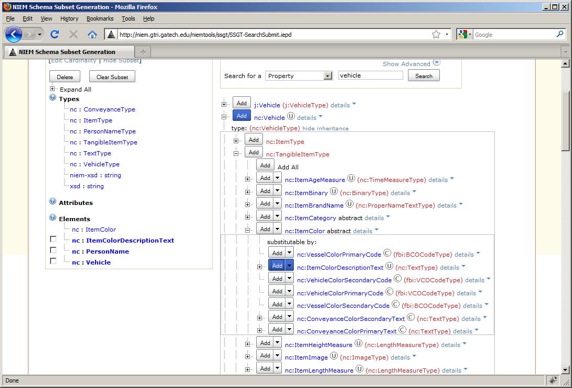Click the search term field containing vehicle
Screen dimensions: 572x388
pyautogui.click(x=370, y=75)
